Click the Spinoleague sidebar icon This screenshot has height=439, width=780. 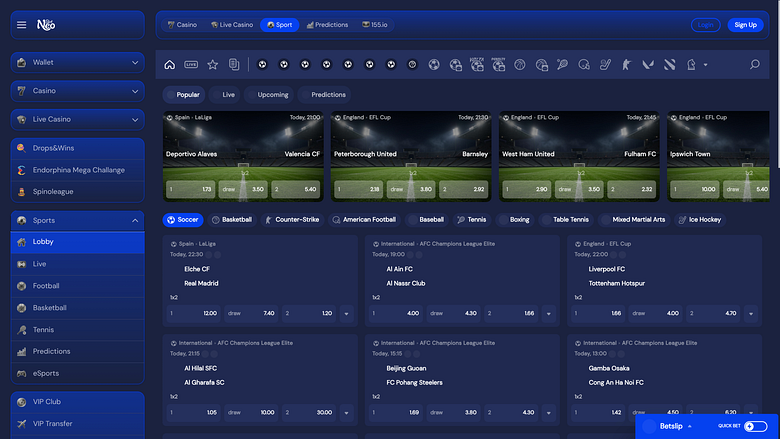(21, 191)
